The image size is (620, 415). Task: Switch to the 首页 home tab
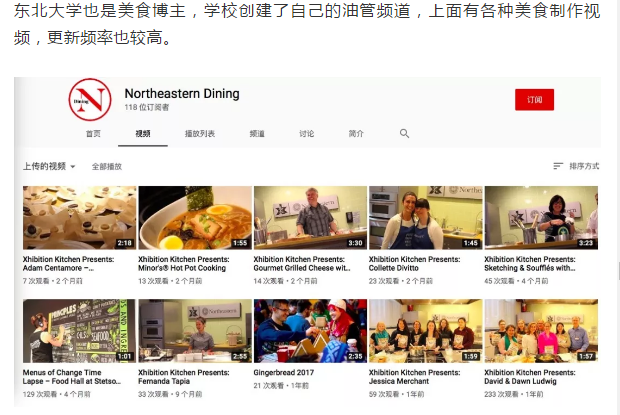pos(93,133)
